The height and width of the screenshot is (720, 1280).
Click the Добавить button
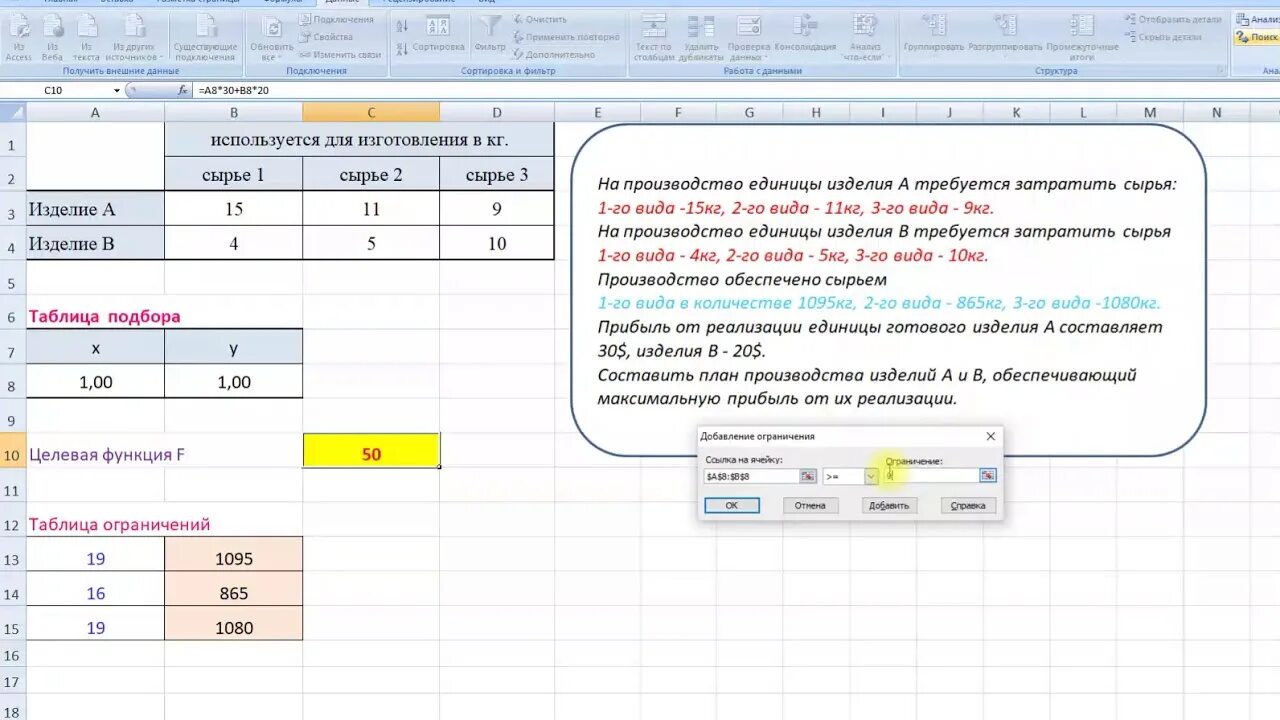[889, 506]
